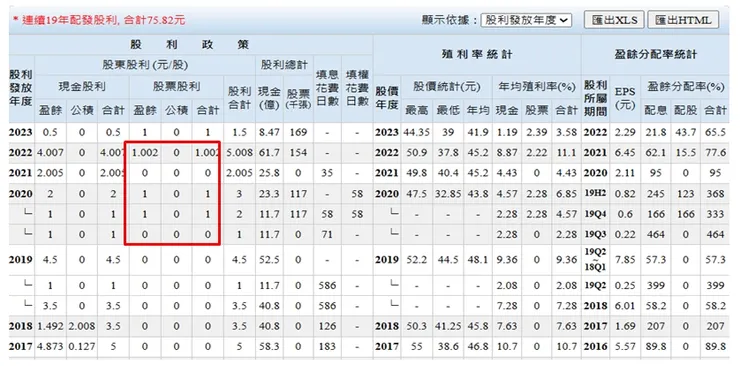Click the 9.36 cash yield cell for 2019

point(507,259)
